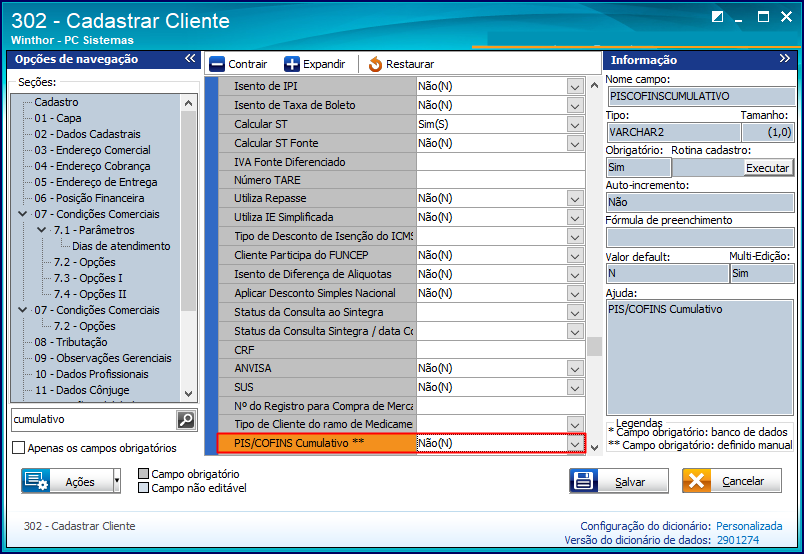Image resolution: width=804 pixels, height=554 pixels.
Task: Click the Restaurar arrow icon
Action: [x=375, y=64]
